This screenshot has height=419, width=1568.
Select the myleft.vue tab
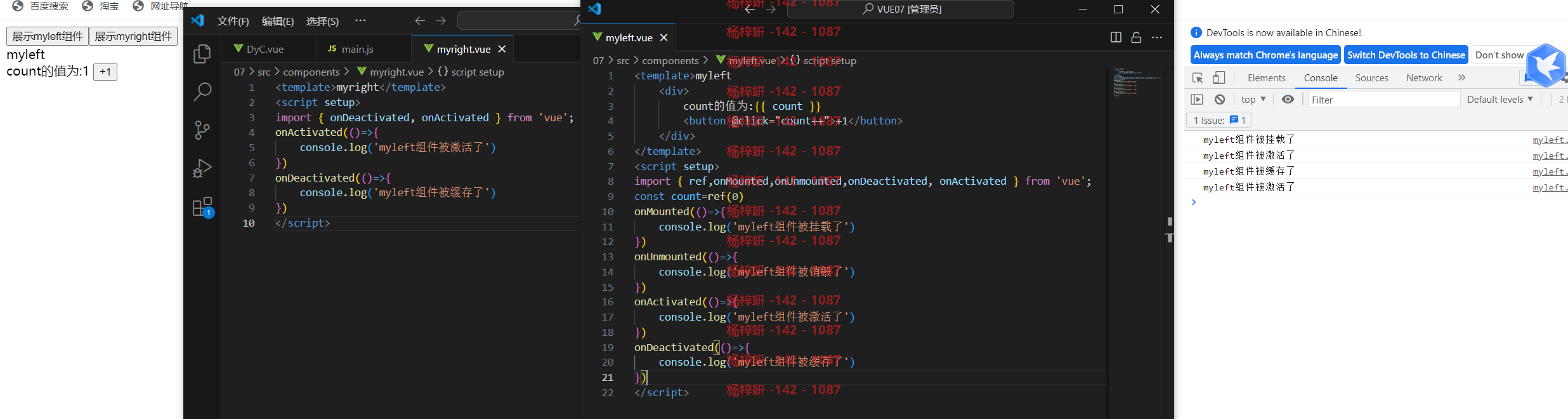click(x=629, y=37)
